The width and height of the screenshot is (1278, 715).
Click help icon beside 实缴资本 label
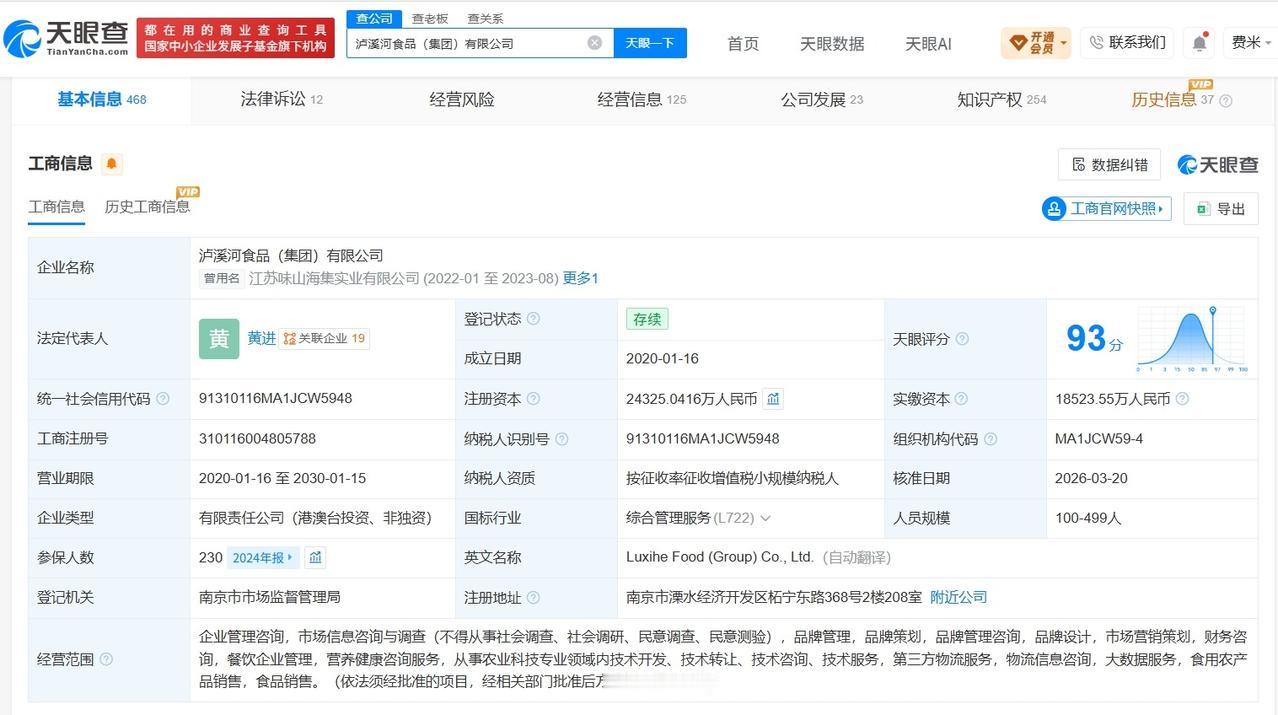(x=961, y=399)
